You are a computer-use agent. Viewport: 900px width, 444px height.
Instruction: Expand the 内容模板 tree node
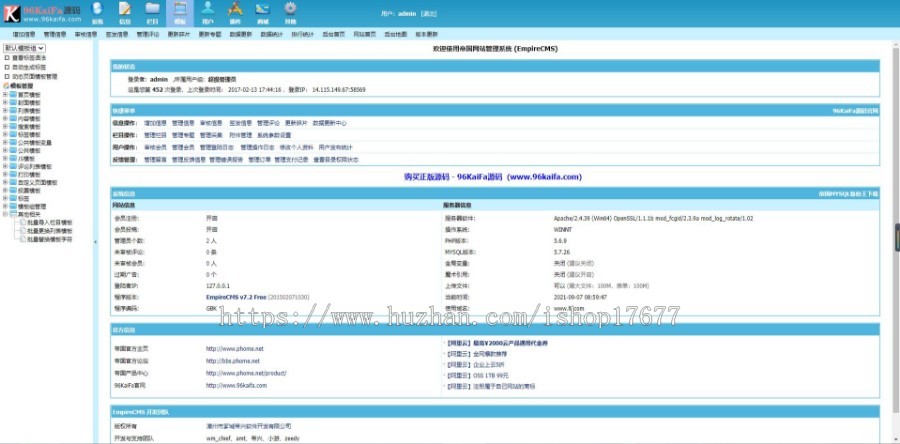pyautogui.click(x=5, y=119)
